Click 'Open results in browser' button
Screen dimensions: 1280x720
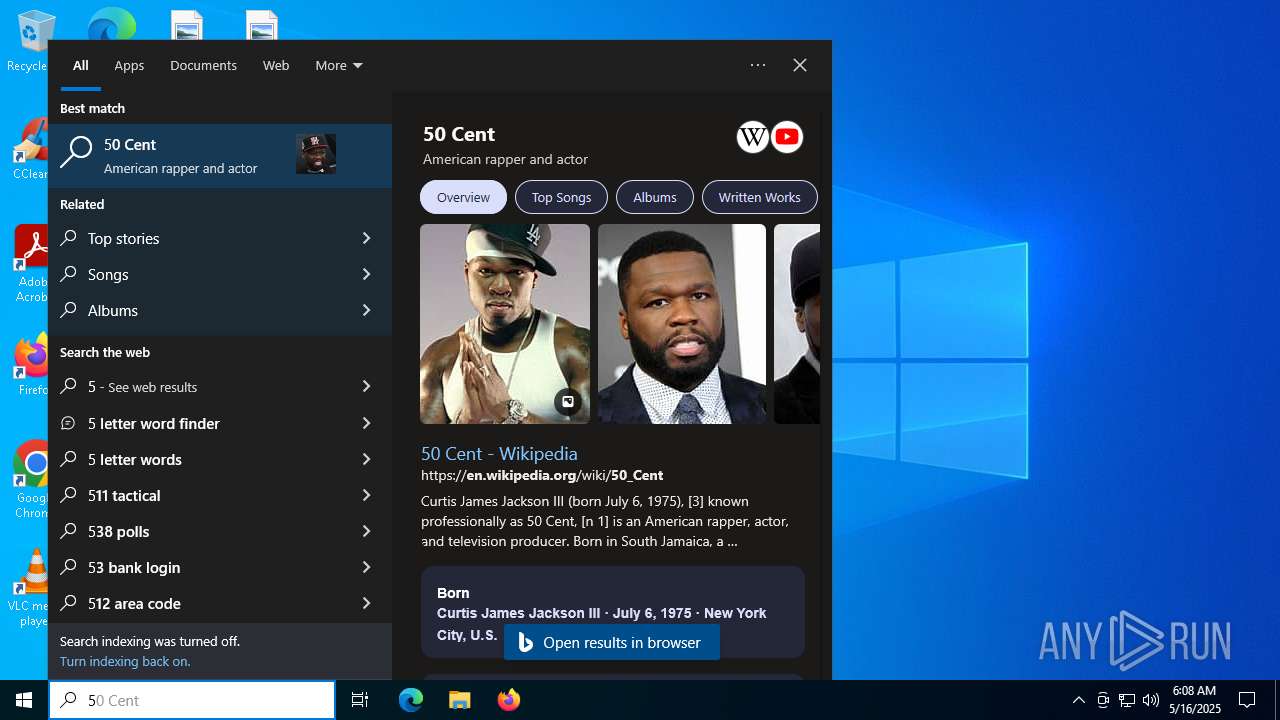pyautogui.click(x=612, y=642)
